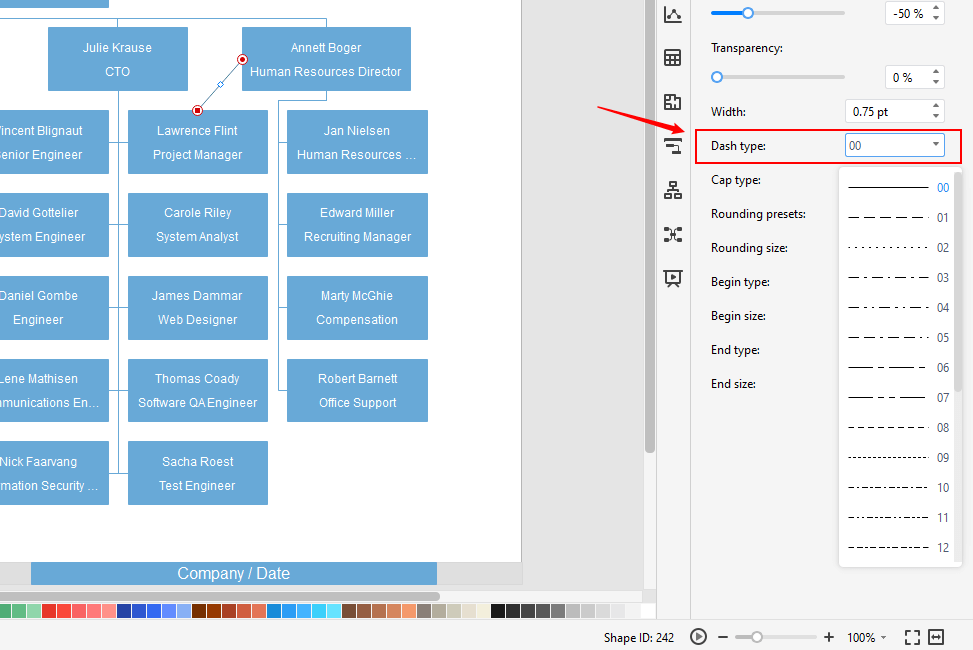
Task: Open the org chart panel icon
Action: pyautogui.click(x=673, y=190)
